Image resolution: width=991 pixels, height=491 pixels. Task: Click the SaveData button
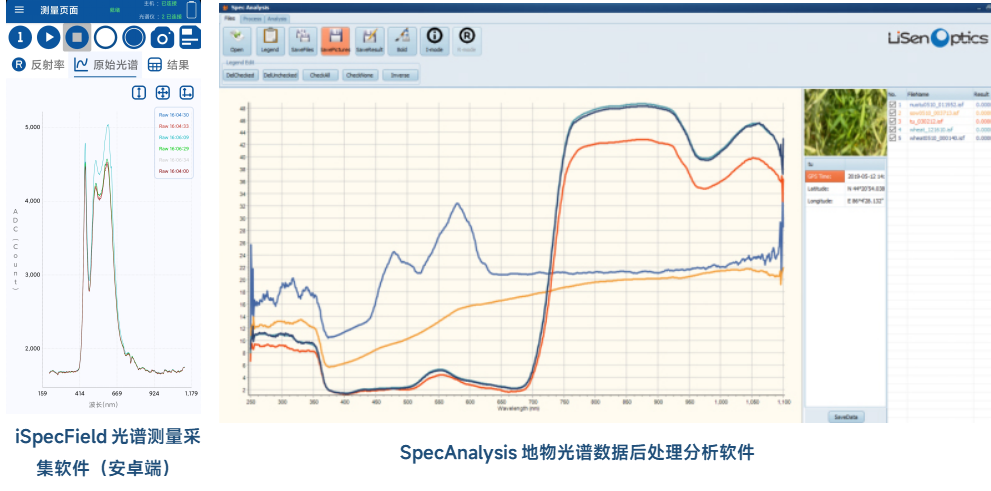click(x=846, y=416)
